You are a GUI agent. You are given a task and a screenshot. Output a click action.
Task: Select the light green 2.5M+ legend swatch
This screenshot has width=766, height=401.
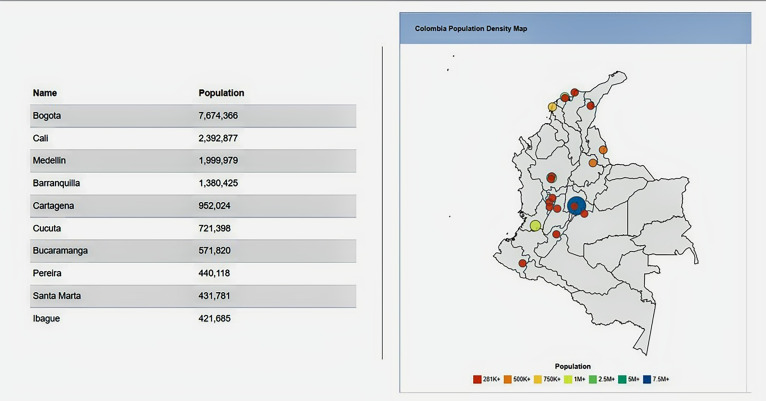click(x=594, y=379)
